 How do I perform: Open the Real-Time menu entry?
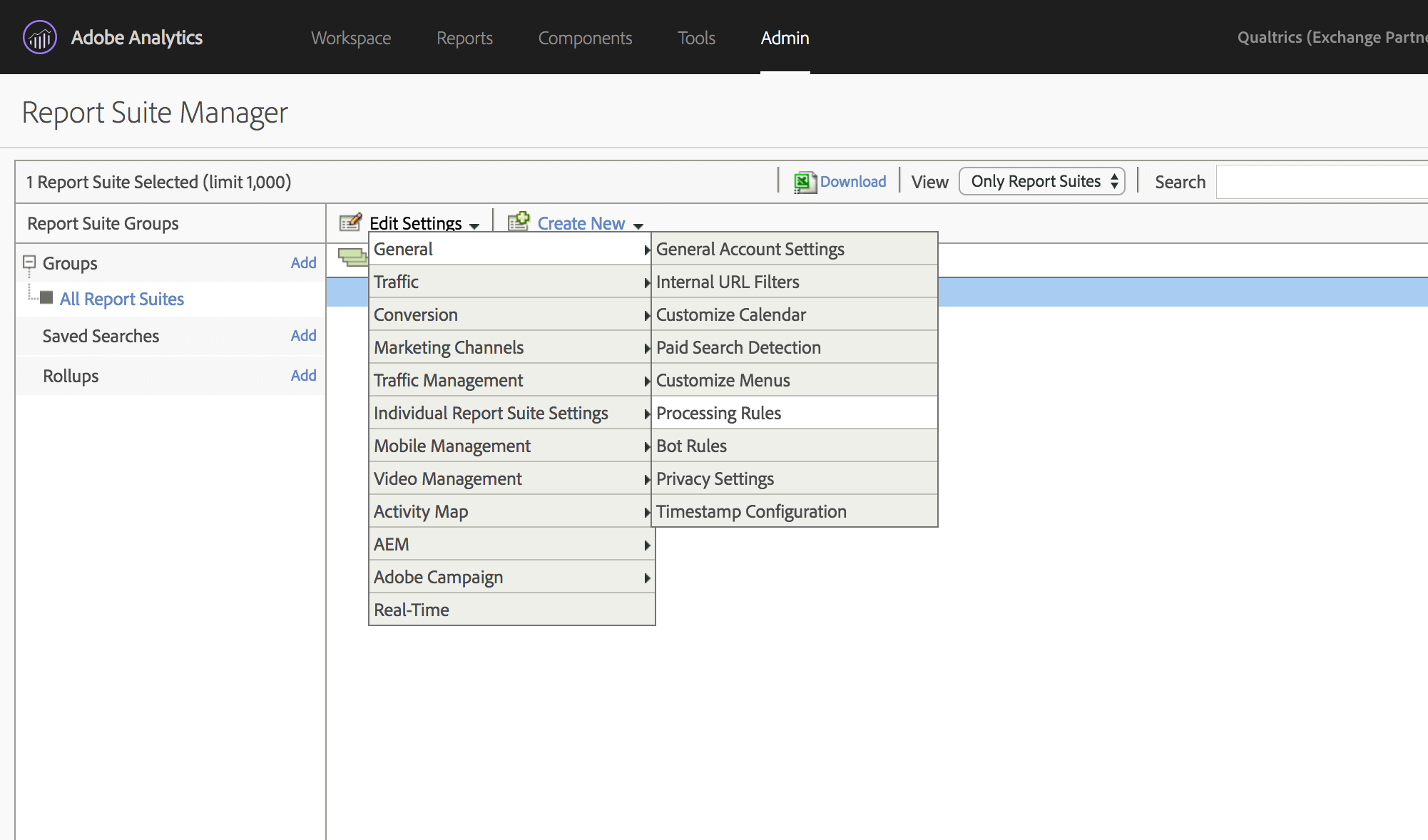411,609
